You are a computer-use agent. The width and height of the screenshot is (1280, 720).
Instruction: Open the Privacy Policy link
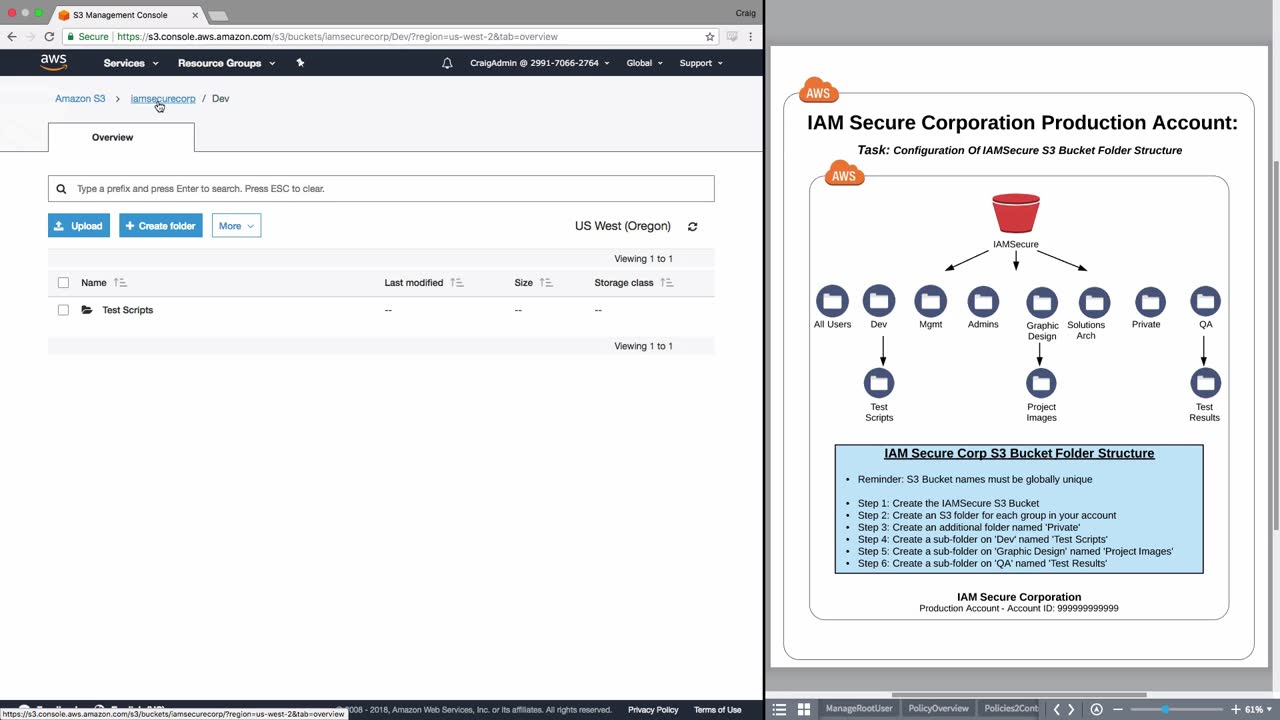pyautogui.click(x=653, y=710)
